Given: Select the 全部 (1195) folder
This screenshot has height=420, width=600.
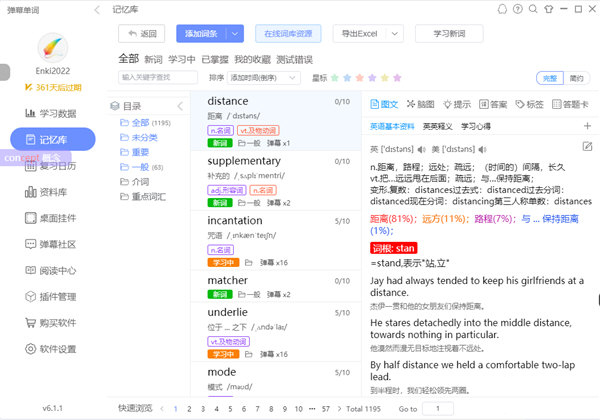Looking at the screenshot, I should click(x=145, y=123).
